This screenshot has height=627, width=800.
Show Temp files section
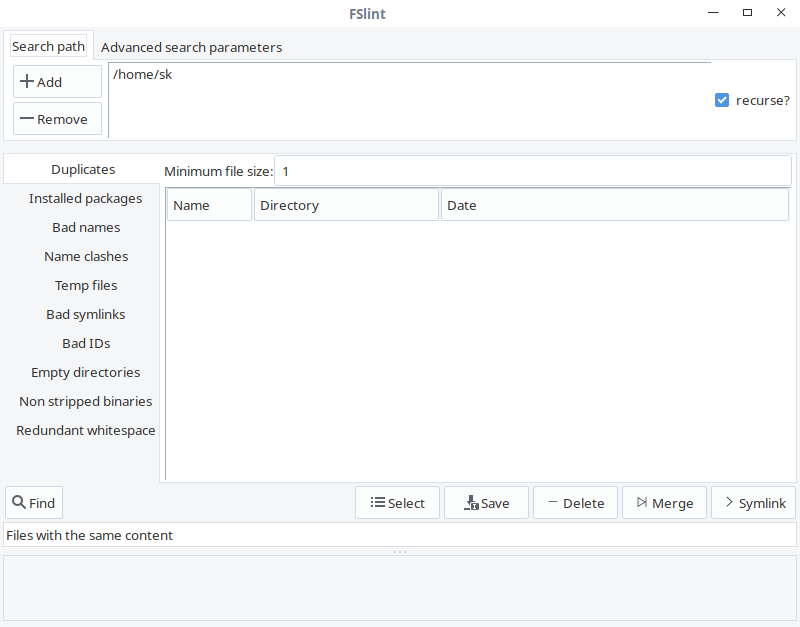point(86,285)
